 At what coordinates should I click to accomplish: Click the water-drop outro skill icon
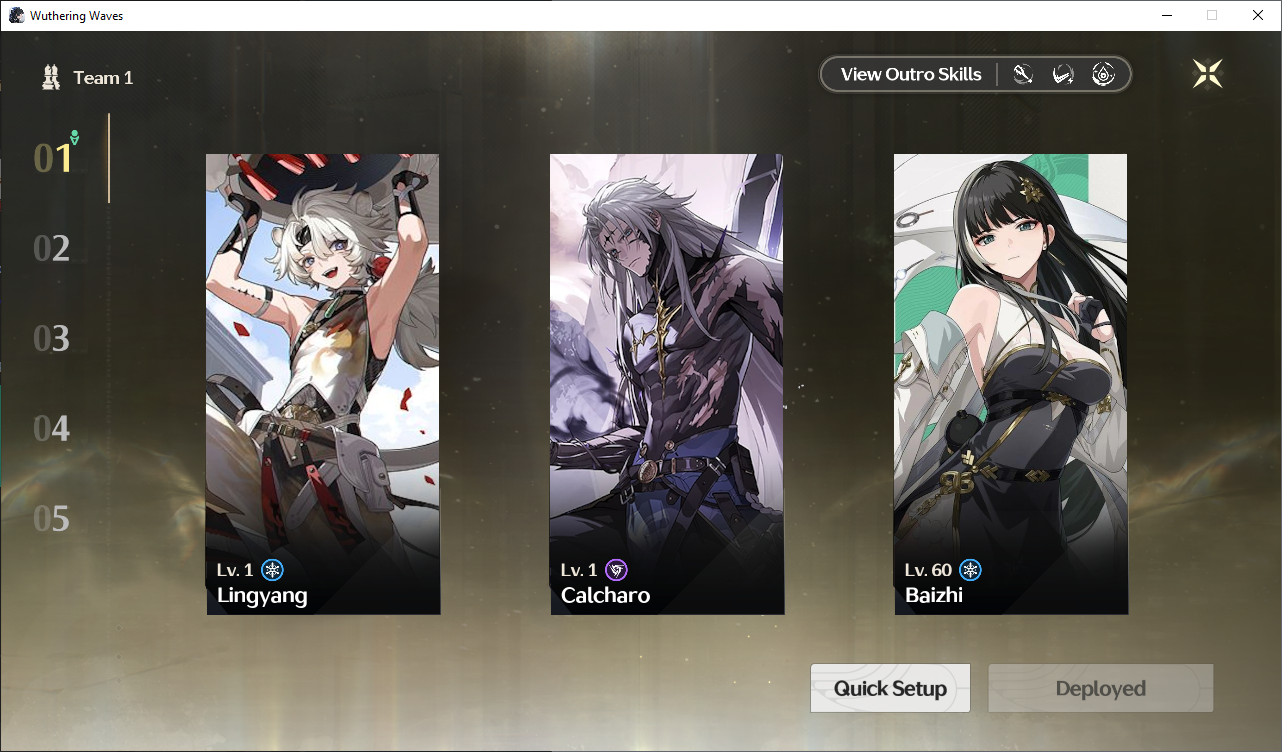(1104, 74)
